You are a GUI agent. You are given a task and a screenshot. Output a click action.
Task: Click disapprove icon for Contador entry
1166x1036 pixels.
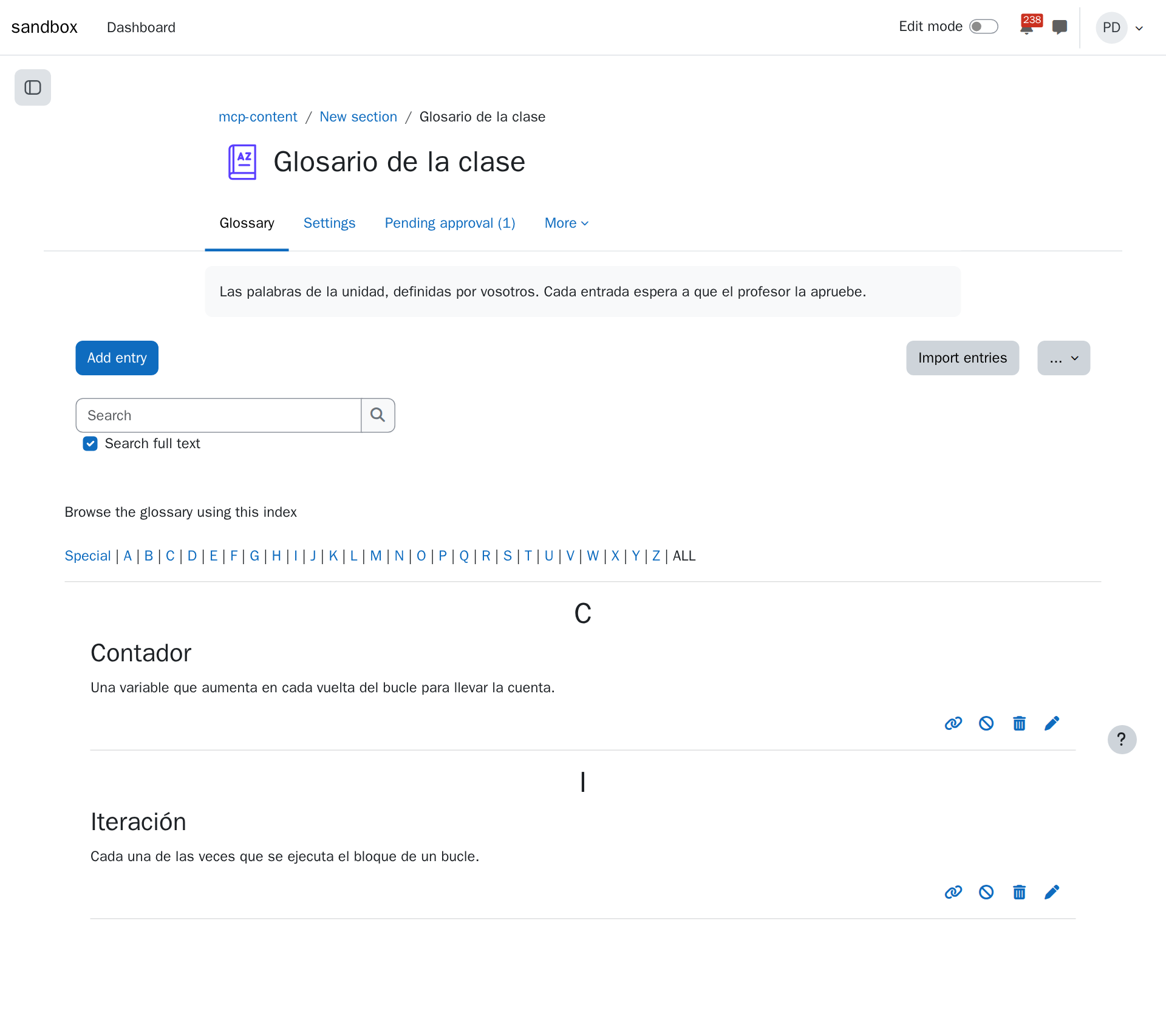point(986,723)
